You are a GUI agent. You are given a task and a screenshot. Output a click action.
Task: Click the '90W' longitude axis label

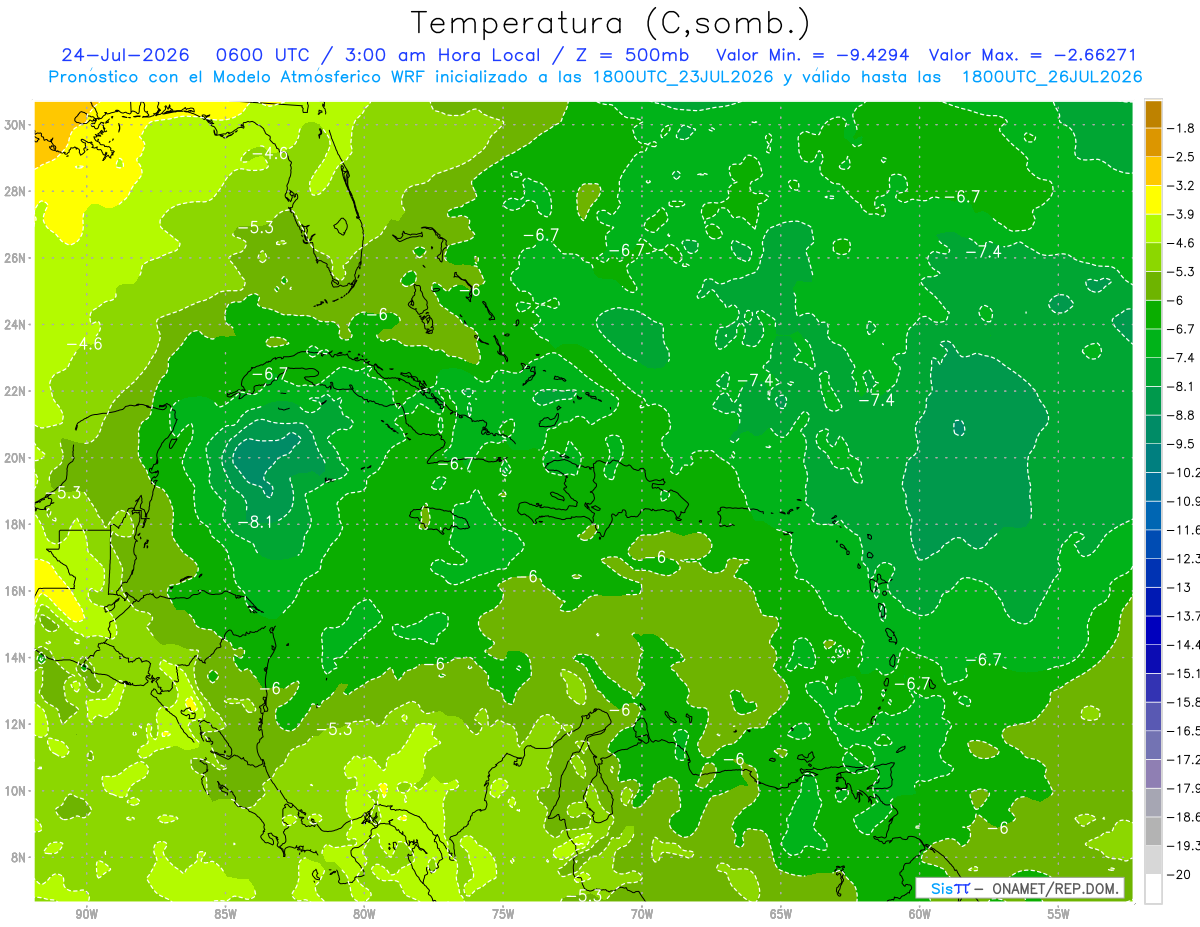pos(86,915)
